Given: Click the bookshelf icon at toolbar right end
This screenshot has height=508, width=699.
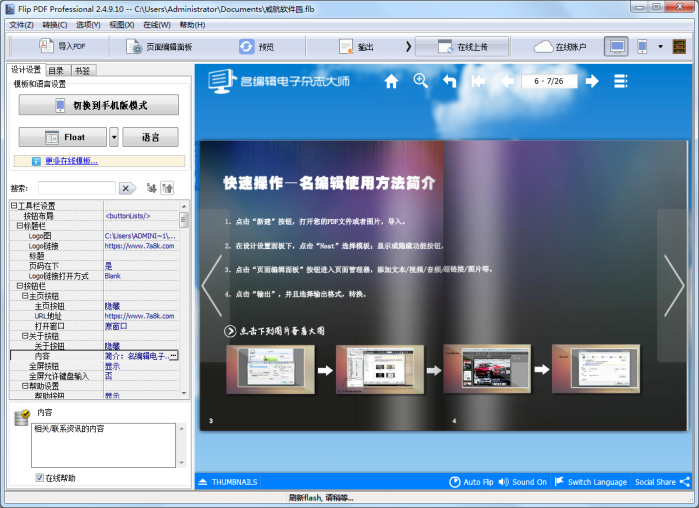Looking at the screenshot, I should click(x=679, y=46).
